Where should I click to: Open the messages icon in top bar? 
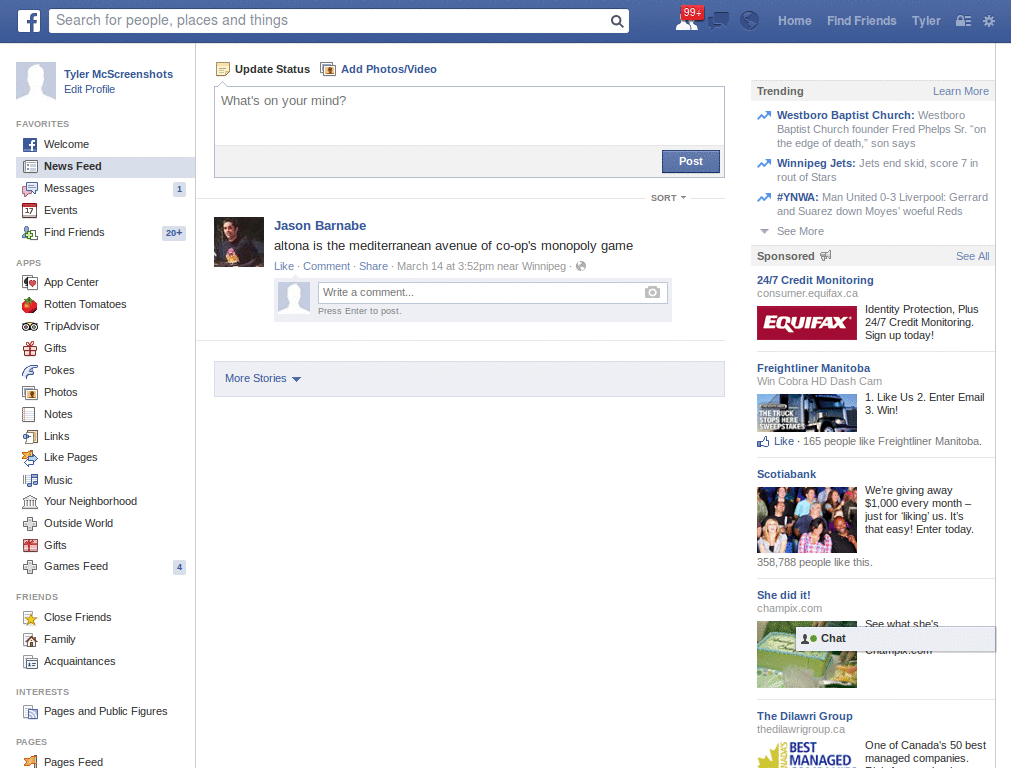[719, 21]
